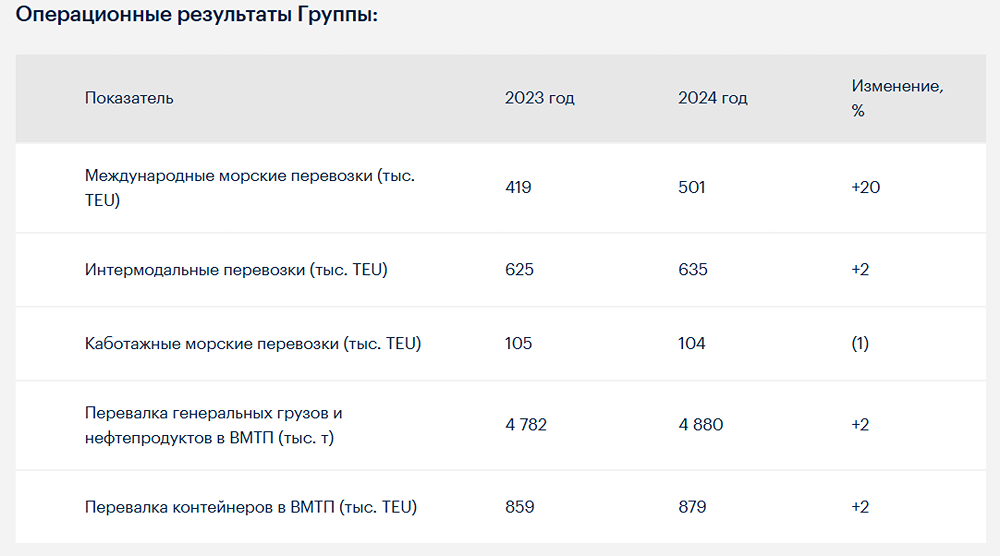Select the value 635 in the table

pyautogui.click(x=693, y=270)
